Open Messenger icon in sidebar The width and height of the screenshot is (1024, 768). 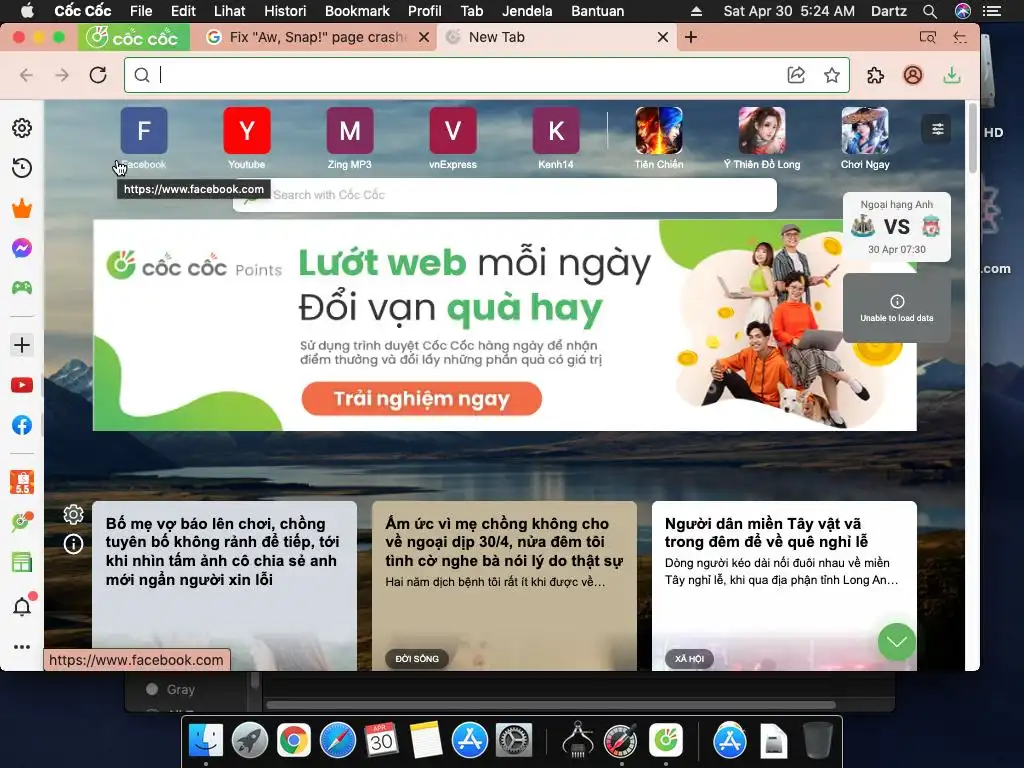(22, 248)
